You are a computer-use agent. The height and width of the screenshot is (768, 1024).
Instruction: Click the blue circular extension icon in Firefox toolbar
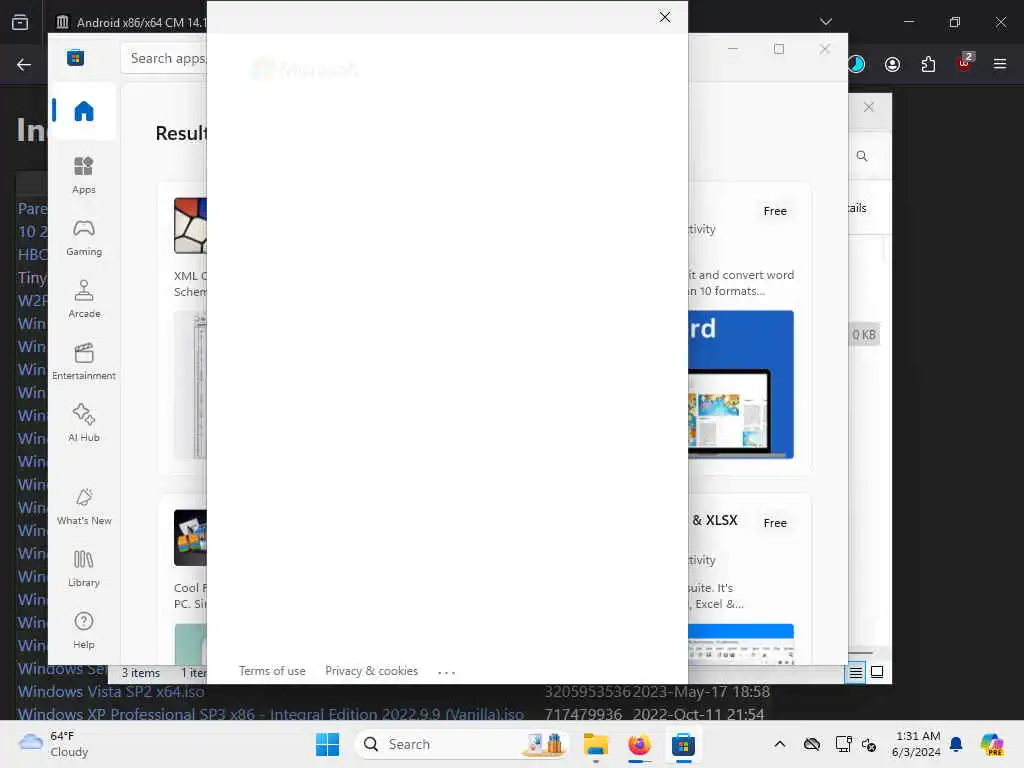[856, 64]
